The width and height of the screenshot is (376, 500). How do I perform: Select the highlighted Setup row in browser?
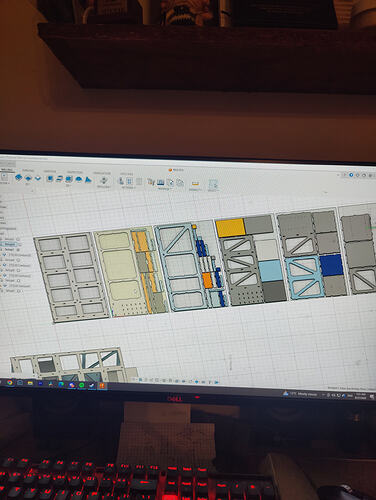(10, 244)
